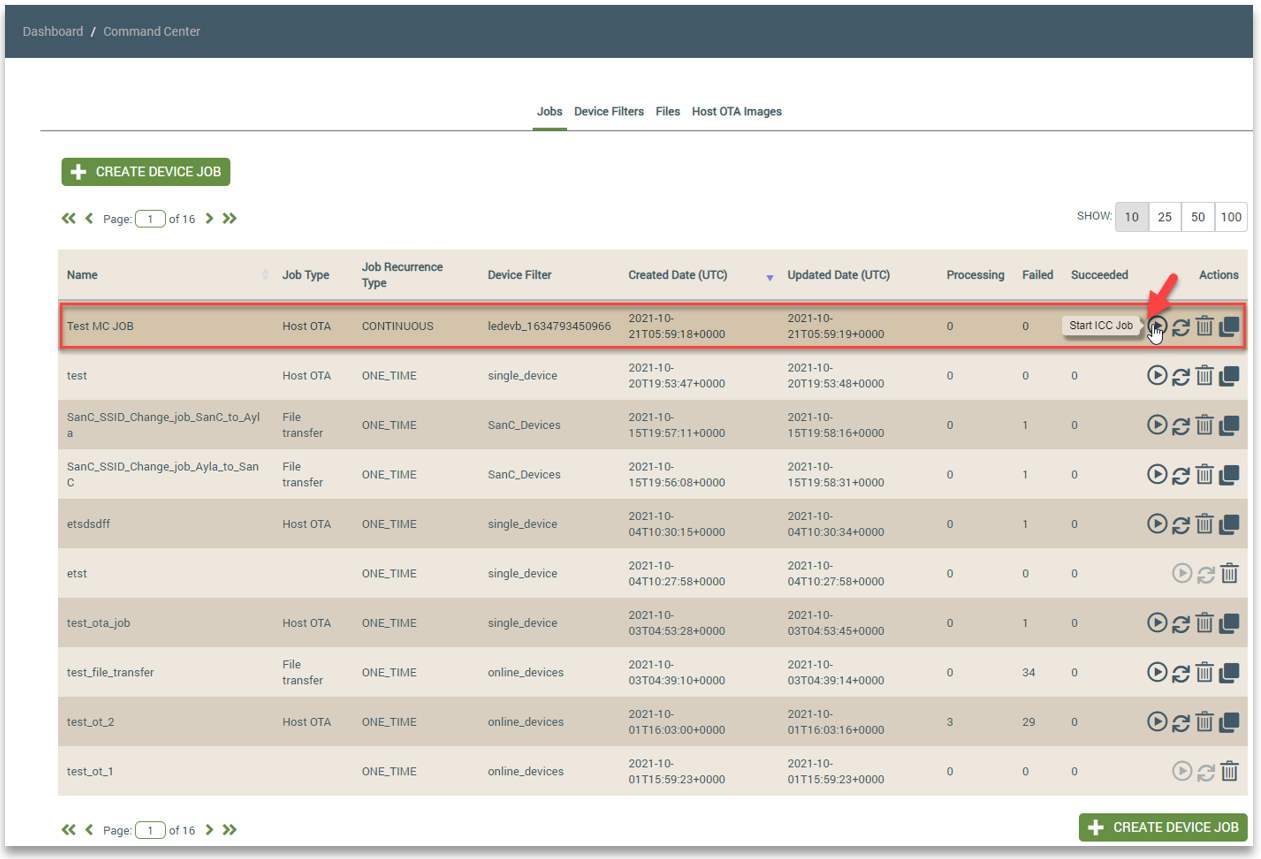1261x859 pixels.
Task: Click the 'CONTINUOUS' recurrence type cell
Action: tap(398, 326)
